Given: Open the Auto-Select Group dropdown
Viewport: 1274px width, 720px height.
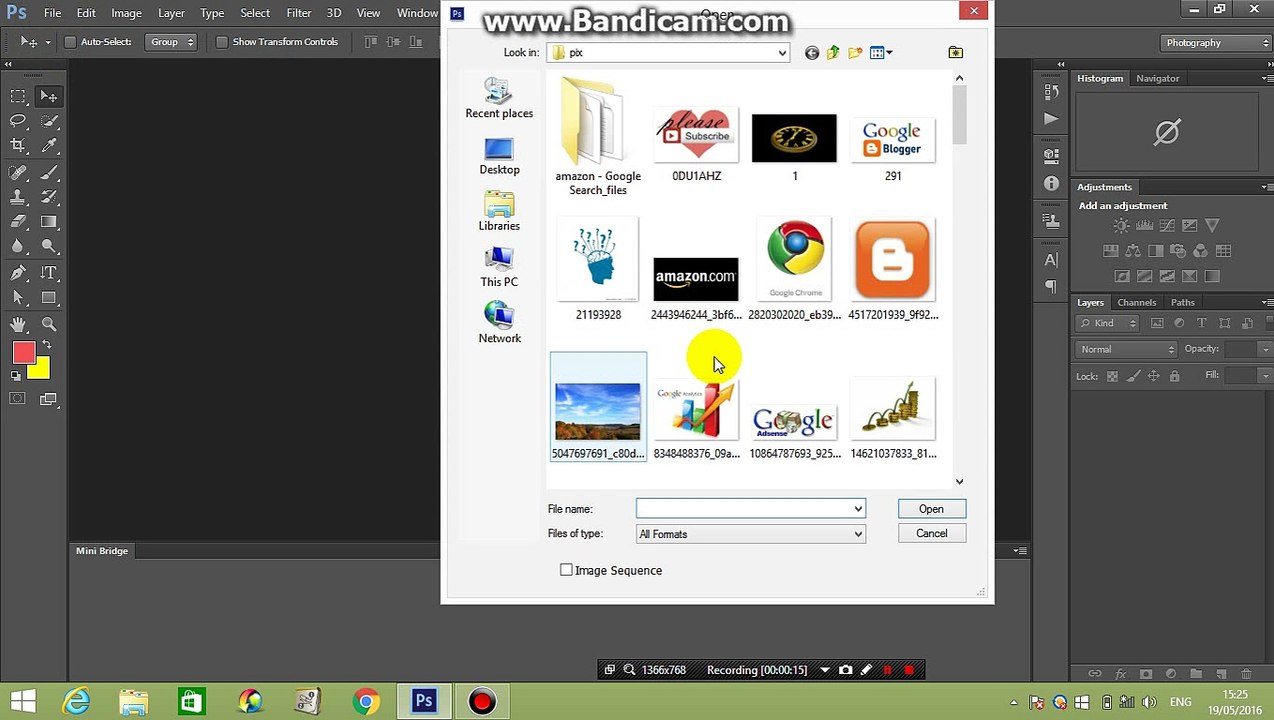Looking at the screenshot, I should point(171,42).
